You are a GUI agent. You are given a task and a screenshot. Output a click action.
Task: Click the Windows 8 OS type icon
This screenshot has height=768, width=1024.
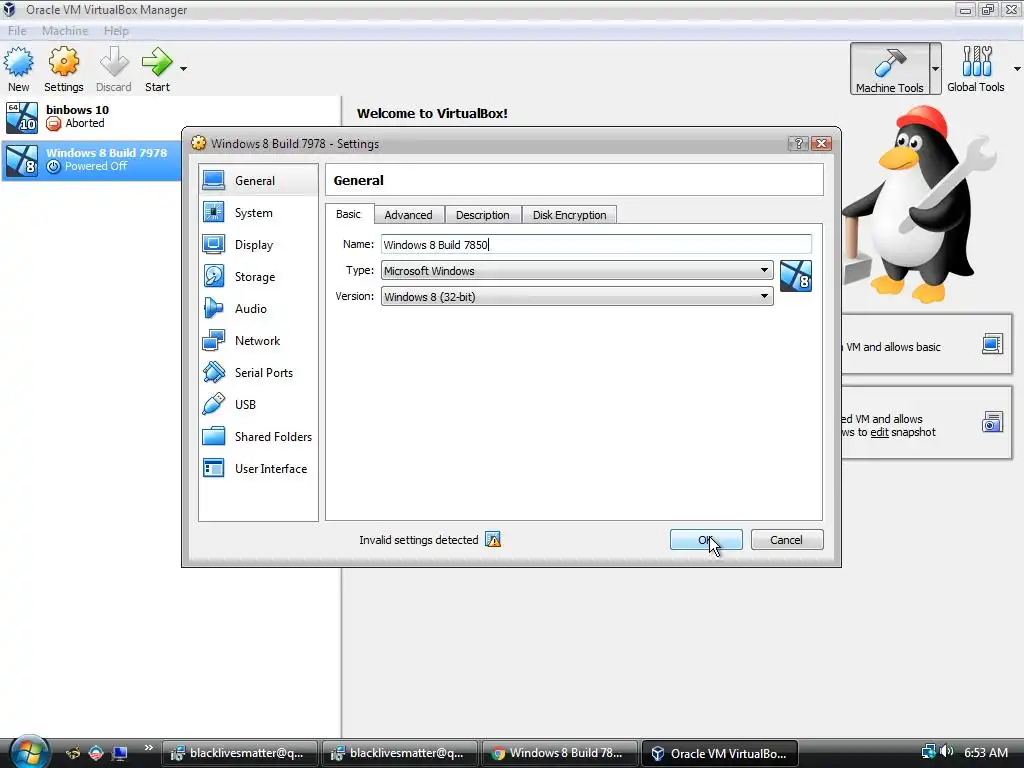click(795, 276)
